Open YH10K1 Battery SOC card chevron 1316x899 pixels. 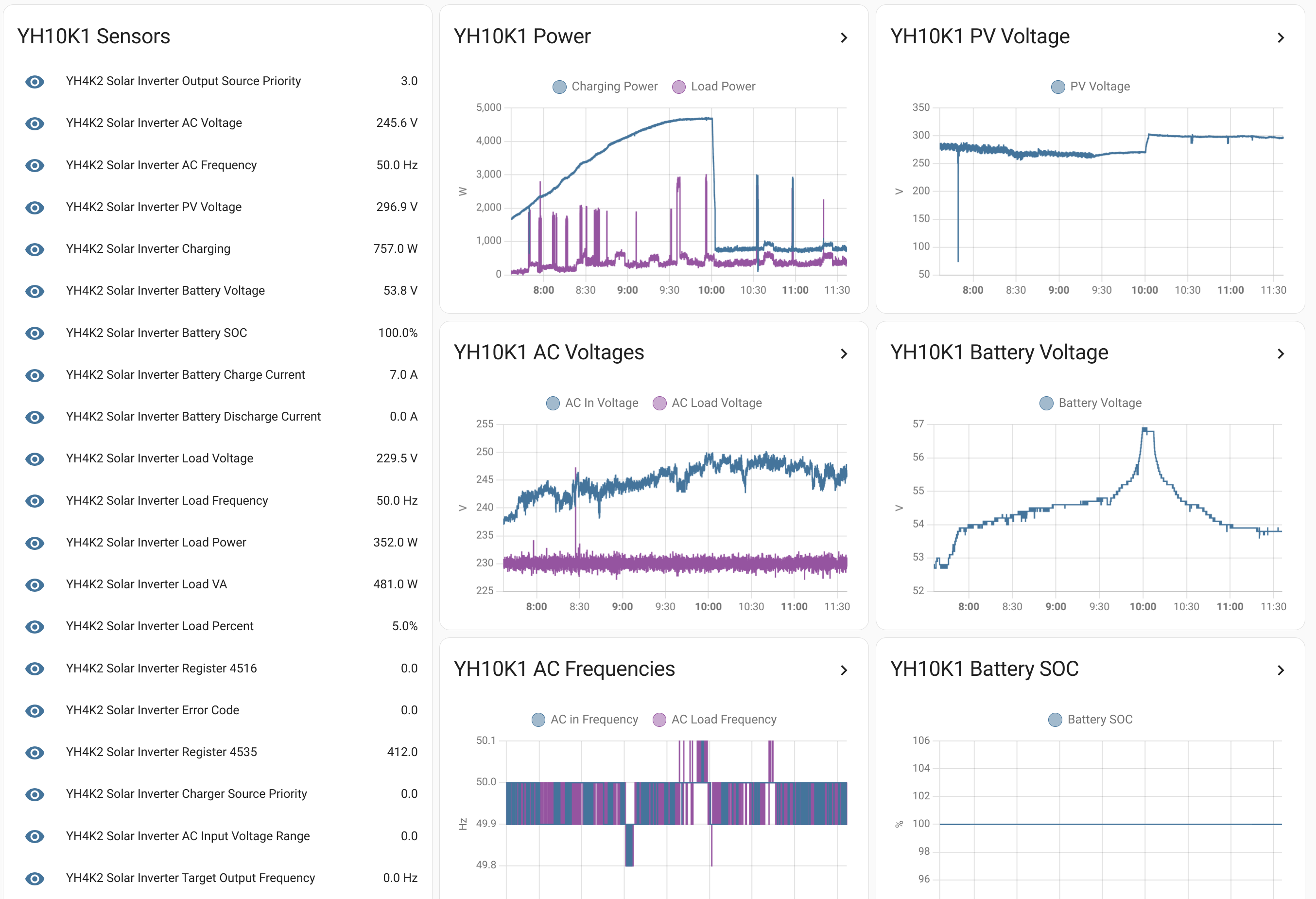point(1281,670)
